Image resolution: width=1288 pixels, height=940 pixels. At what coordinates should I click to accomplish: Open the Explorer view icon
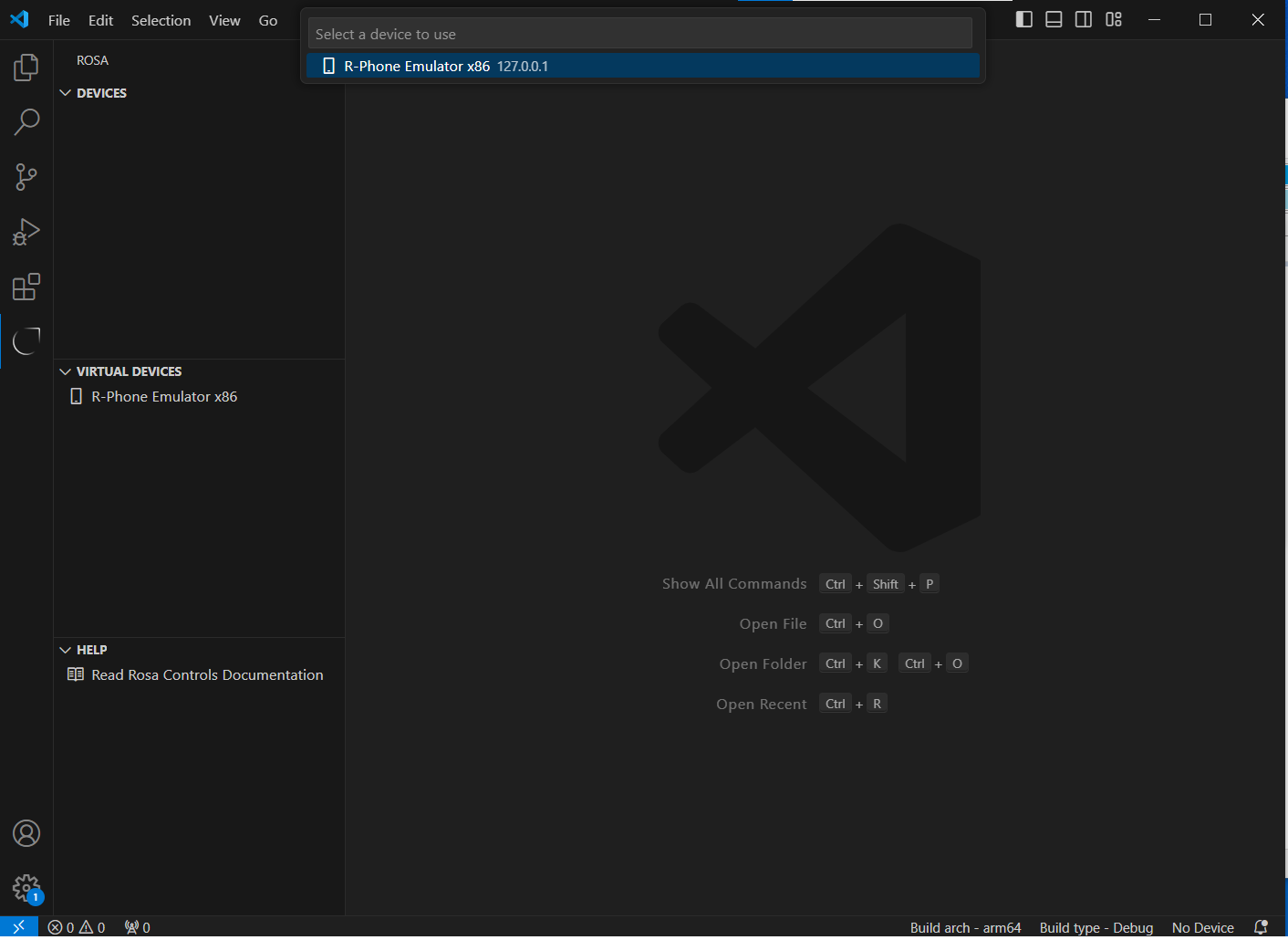tap(26, 68)
